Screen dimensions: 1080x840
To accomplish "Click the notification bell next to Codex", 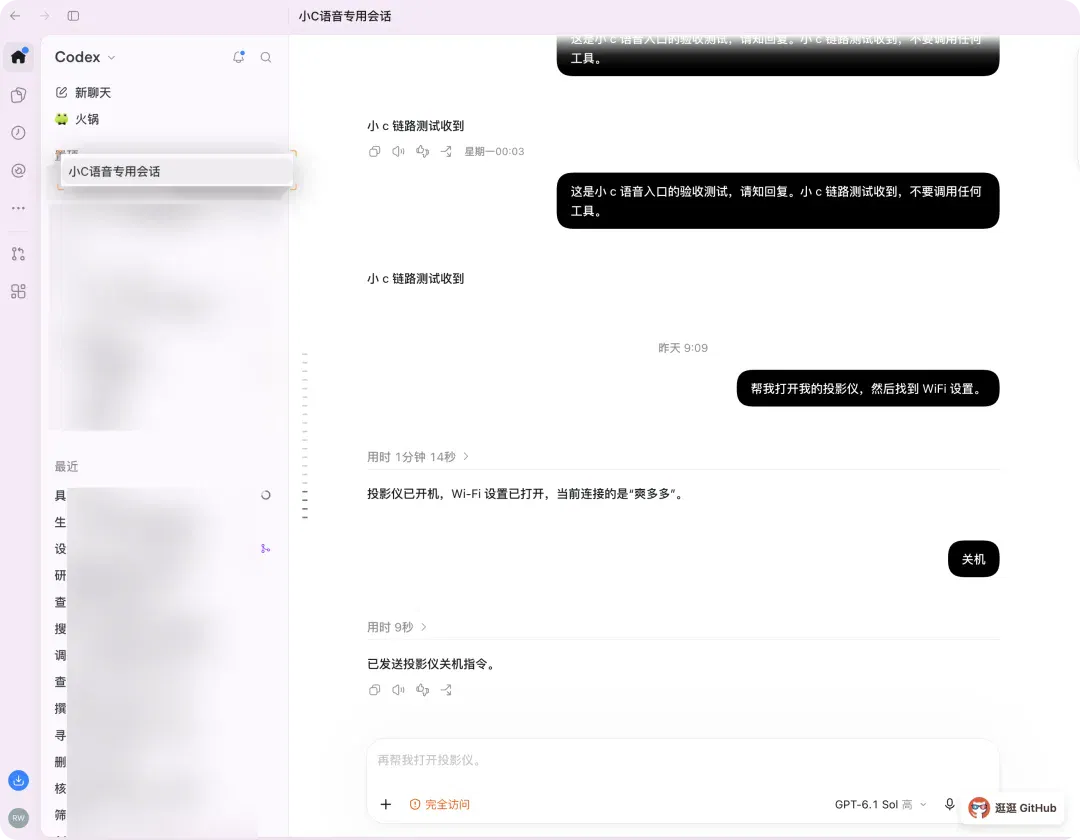I will coord(238,57).
